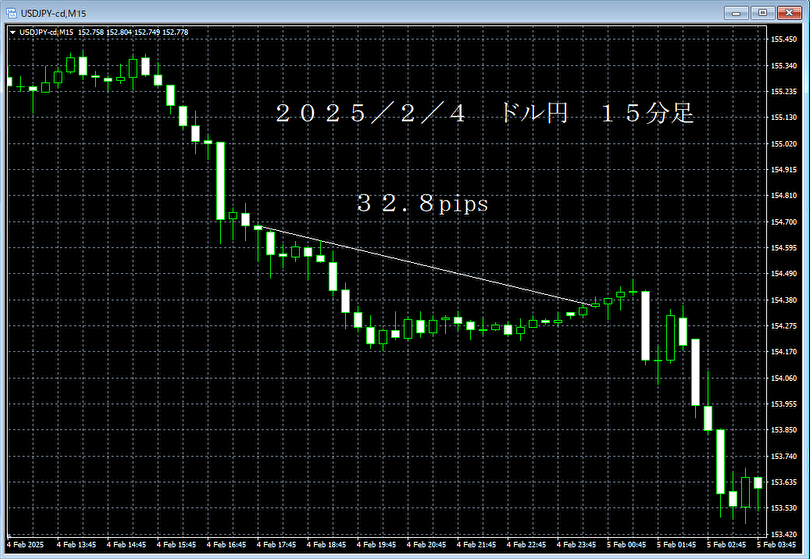Click price scale value 155.450
810x559 pixels.
click(x=784, y=39)
